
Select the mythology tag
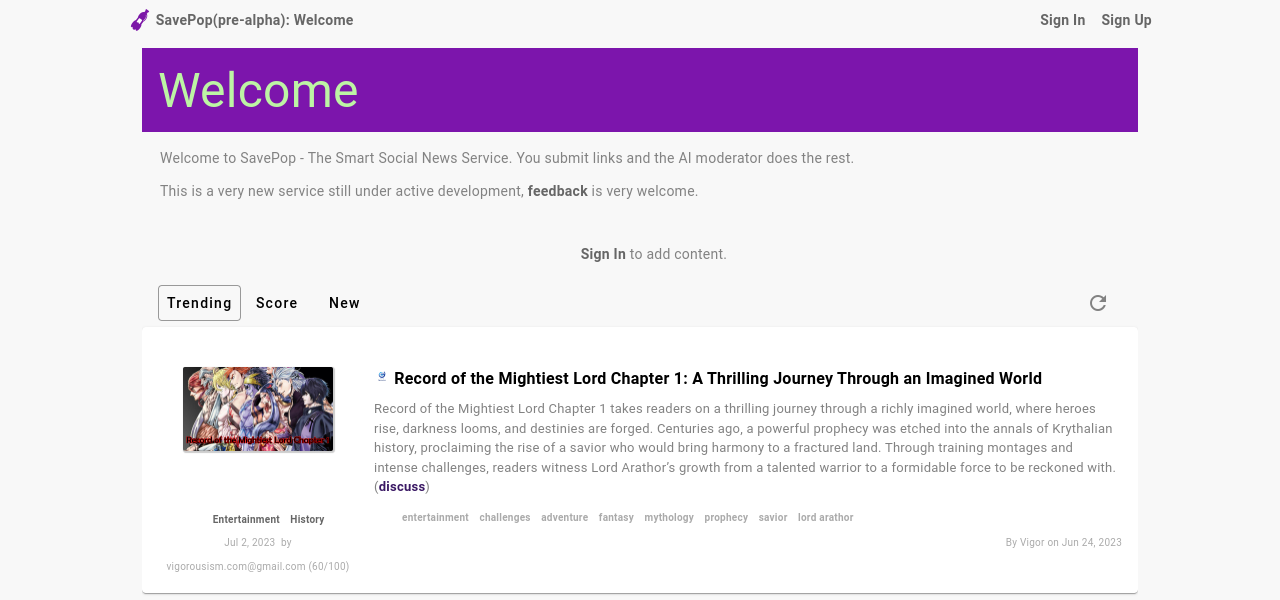point(669,518)
